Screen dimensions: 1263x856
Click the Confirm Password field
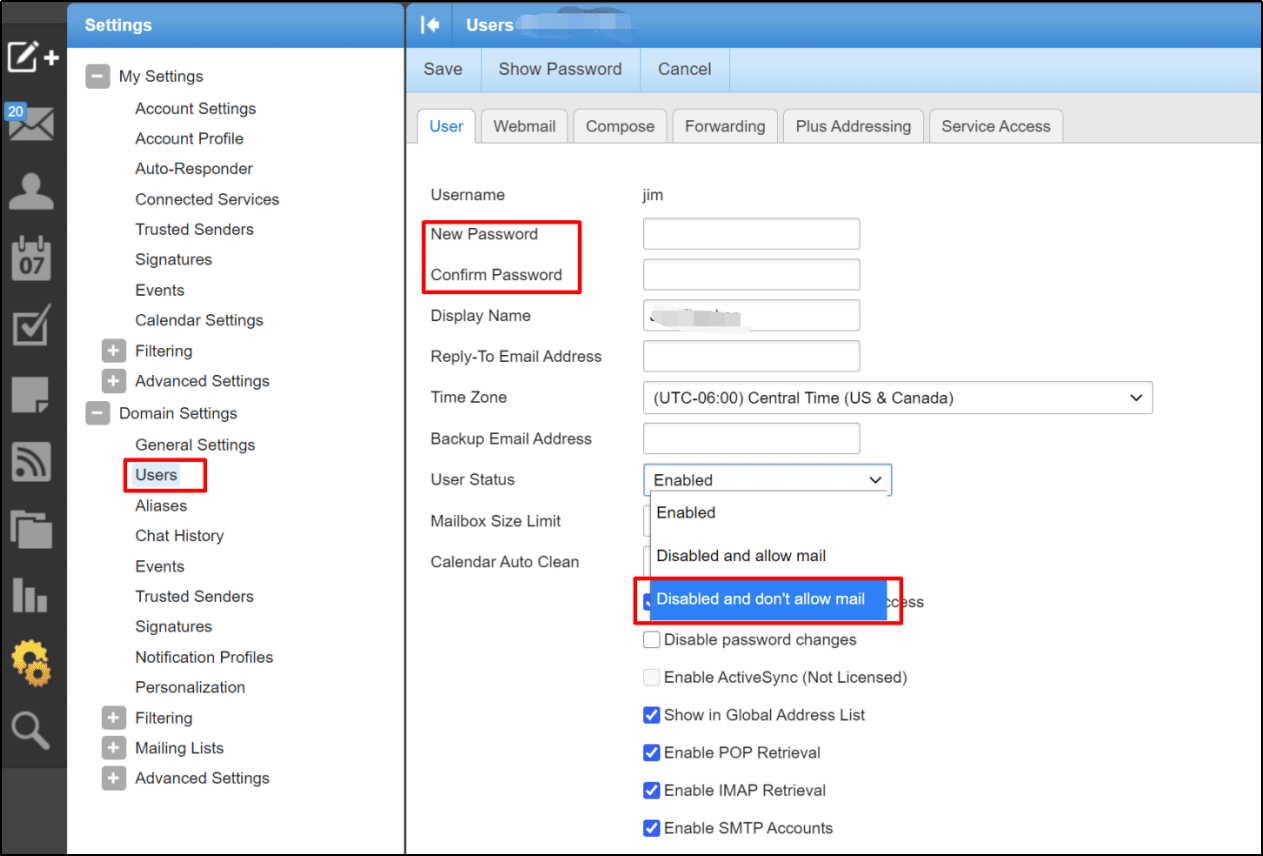point(751,275)
